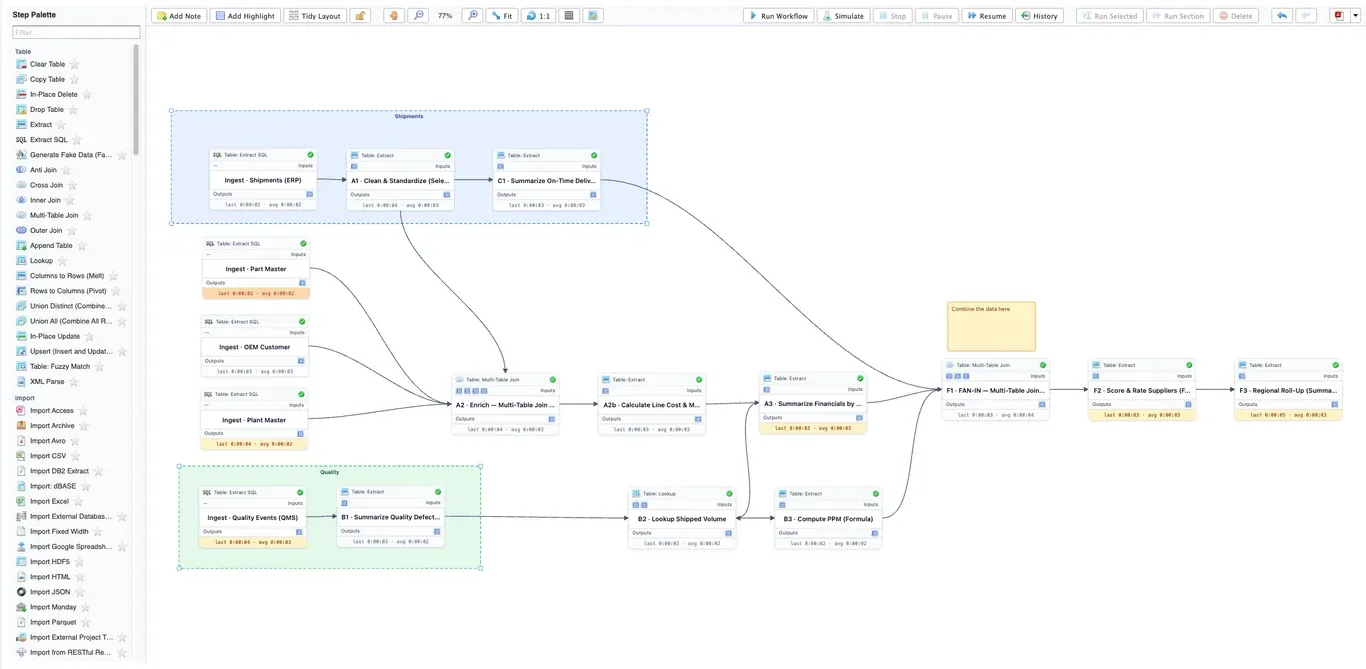Click the undo arrow button
Viewport: 1366px width, 669px height.
[1282, 16]
